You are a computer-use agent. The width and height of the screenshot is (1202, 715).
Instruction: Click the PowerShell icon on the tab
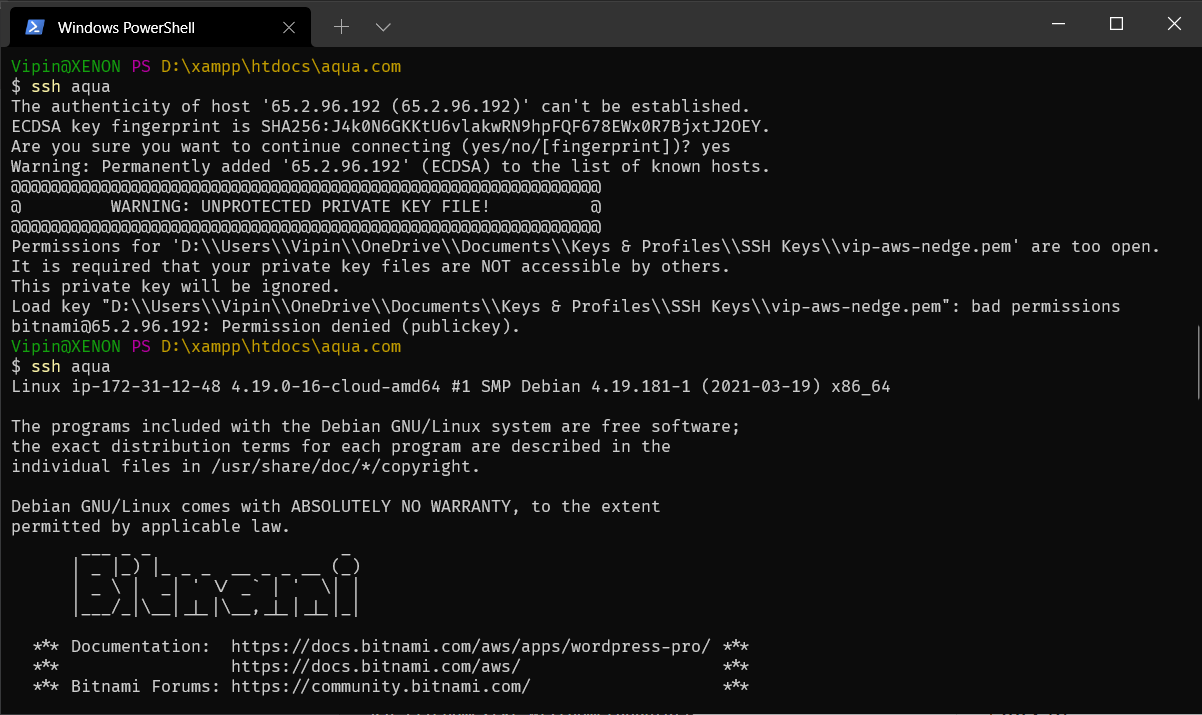[x=35, y=27]
